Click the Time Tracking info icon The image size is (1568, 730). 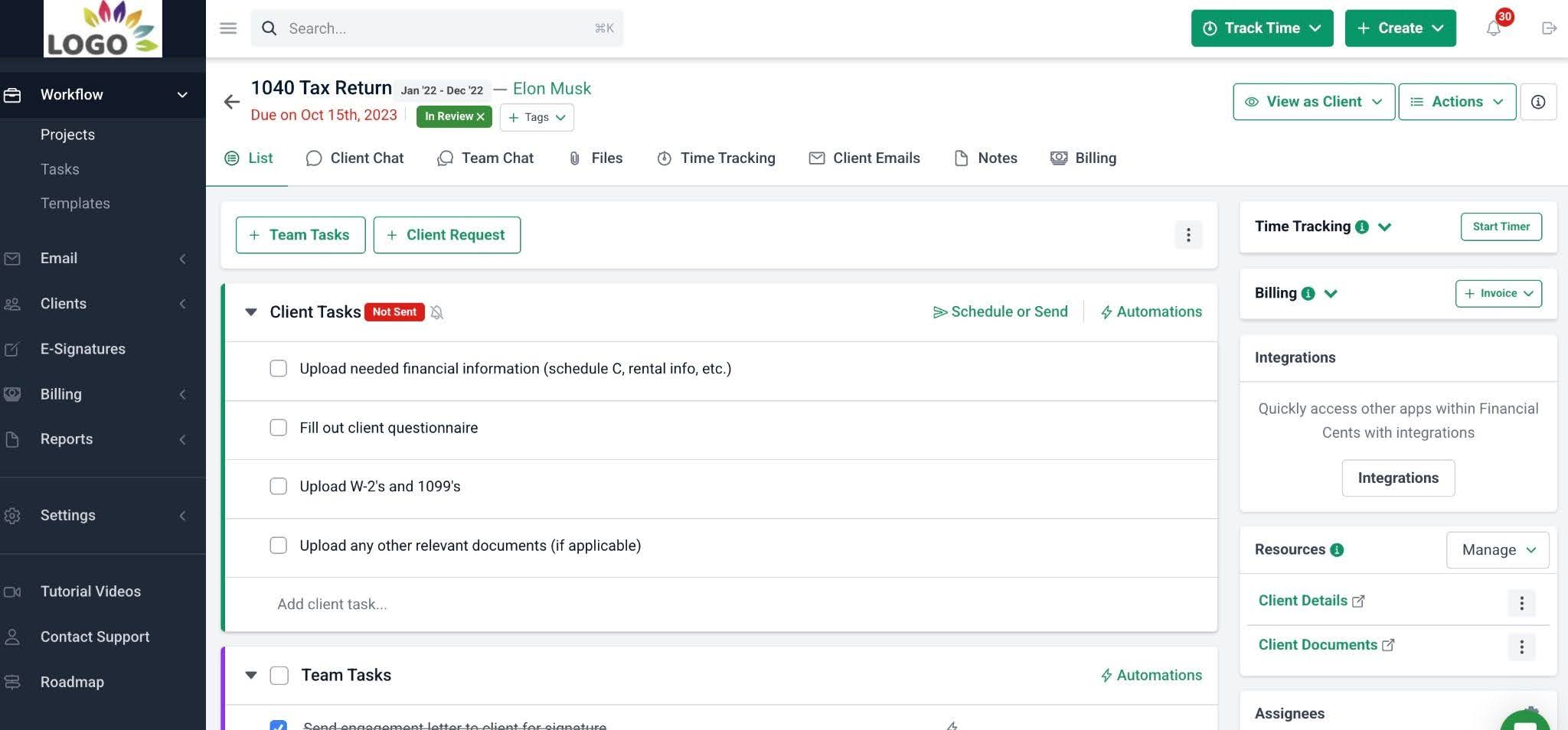tap(1361, 226)
